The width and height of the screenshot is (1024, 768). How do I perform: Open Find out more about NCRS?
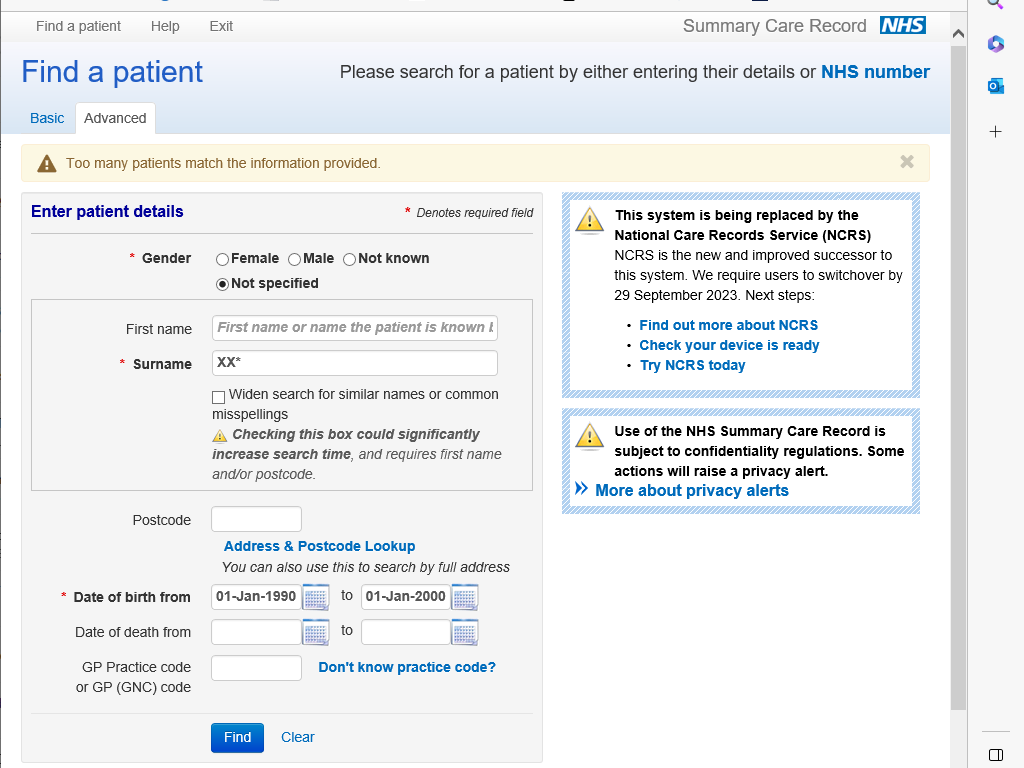pos(728,325)
